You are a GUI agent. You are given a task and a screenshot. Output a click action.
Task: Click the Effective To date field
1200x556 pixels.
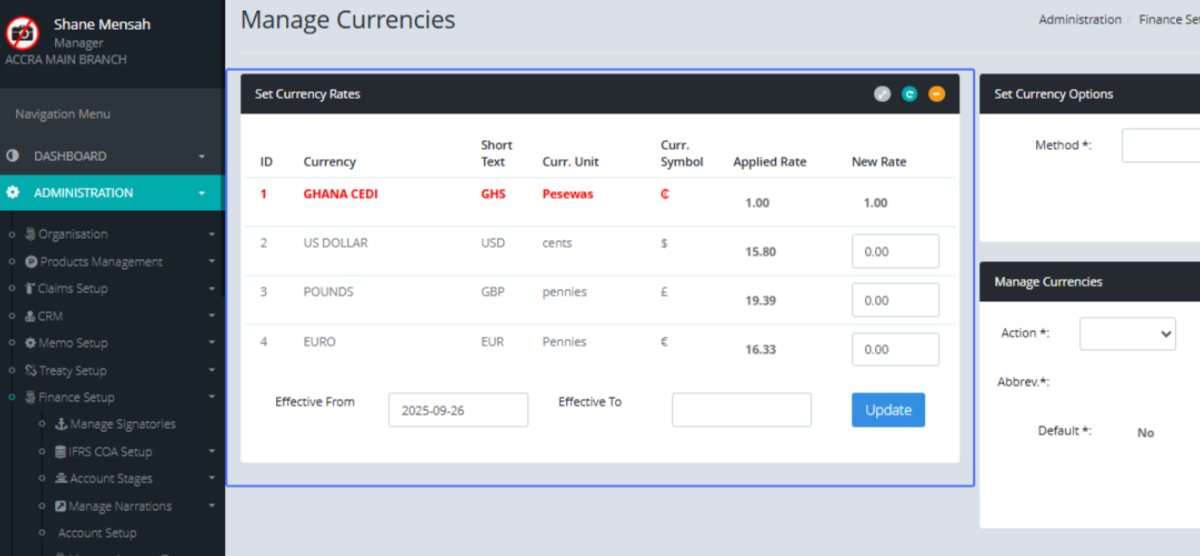741,410
